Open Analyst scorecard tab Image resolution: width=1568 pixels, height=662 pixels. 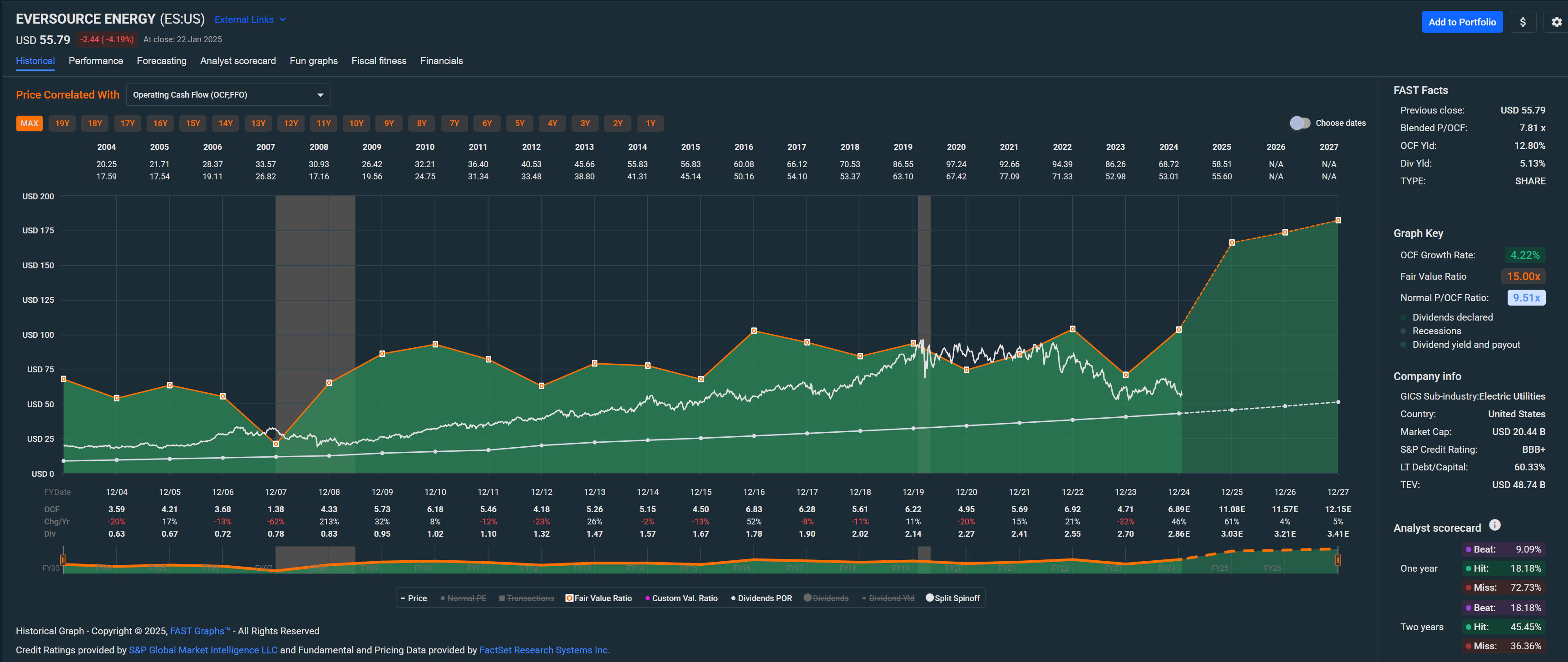238,61
